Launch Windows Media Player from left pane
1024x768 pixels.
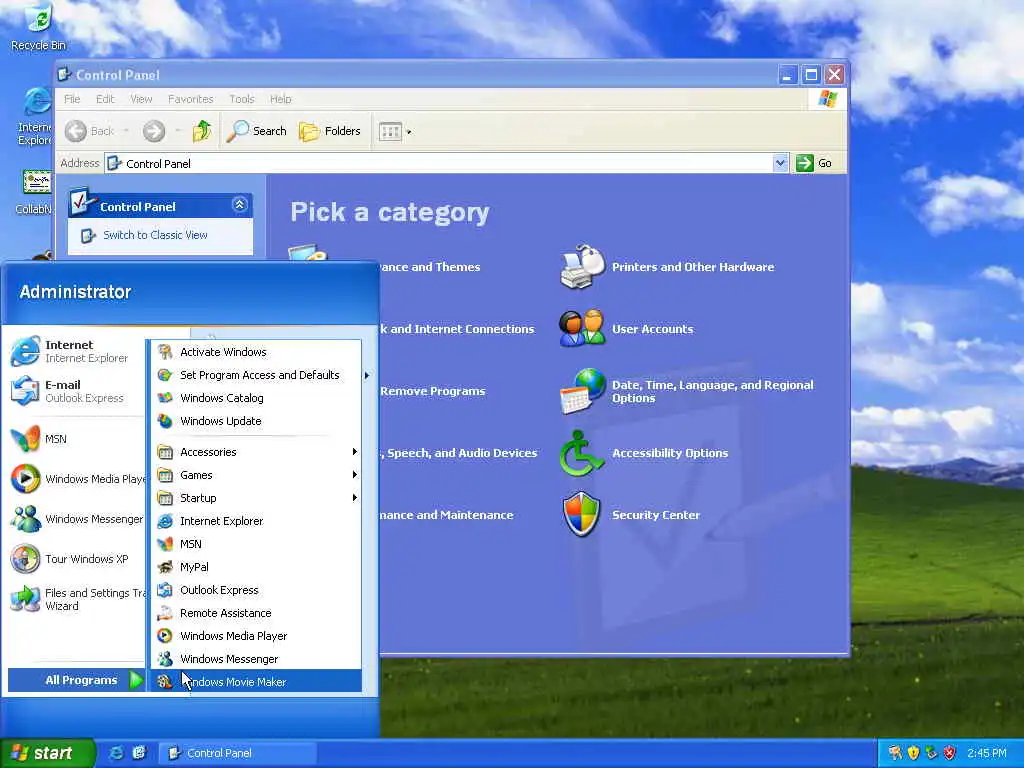point(75,479)
